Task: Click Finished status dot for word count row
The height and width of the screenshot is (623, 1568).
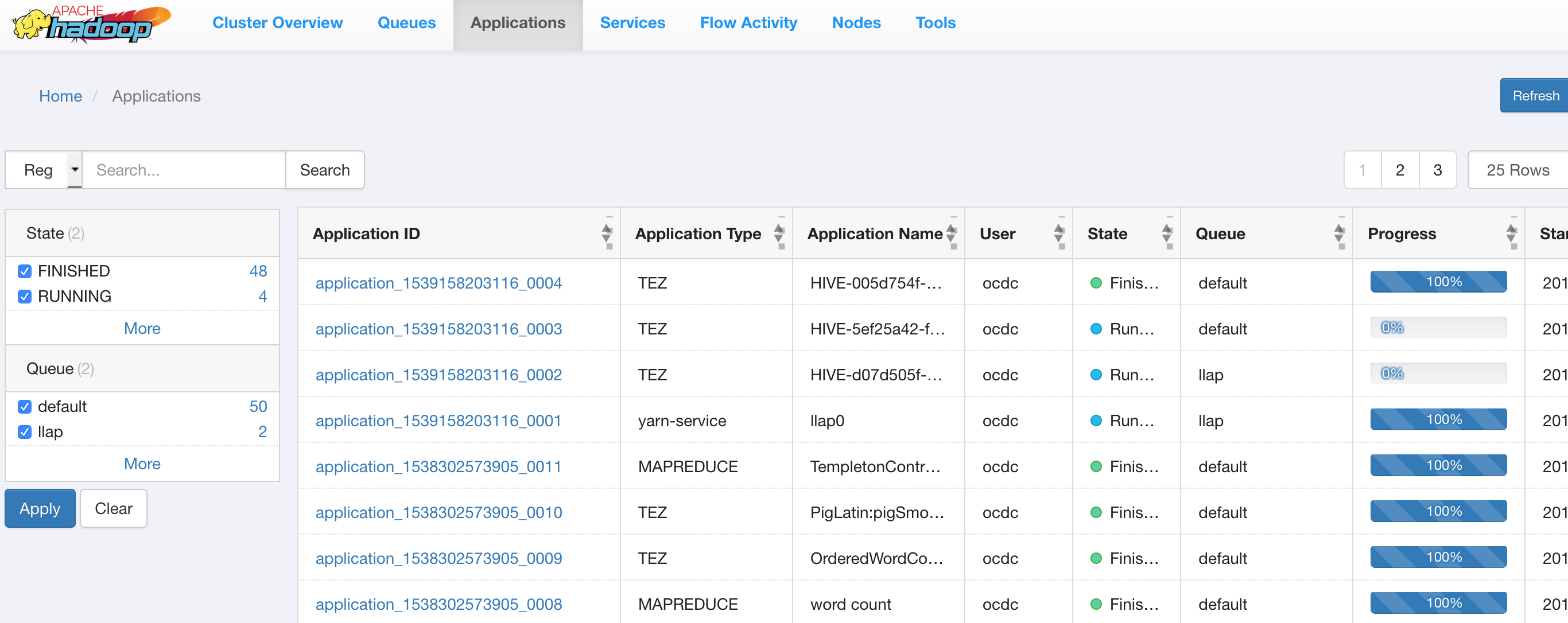Action: coord(1096,604)
